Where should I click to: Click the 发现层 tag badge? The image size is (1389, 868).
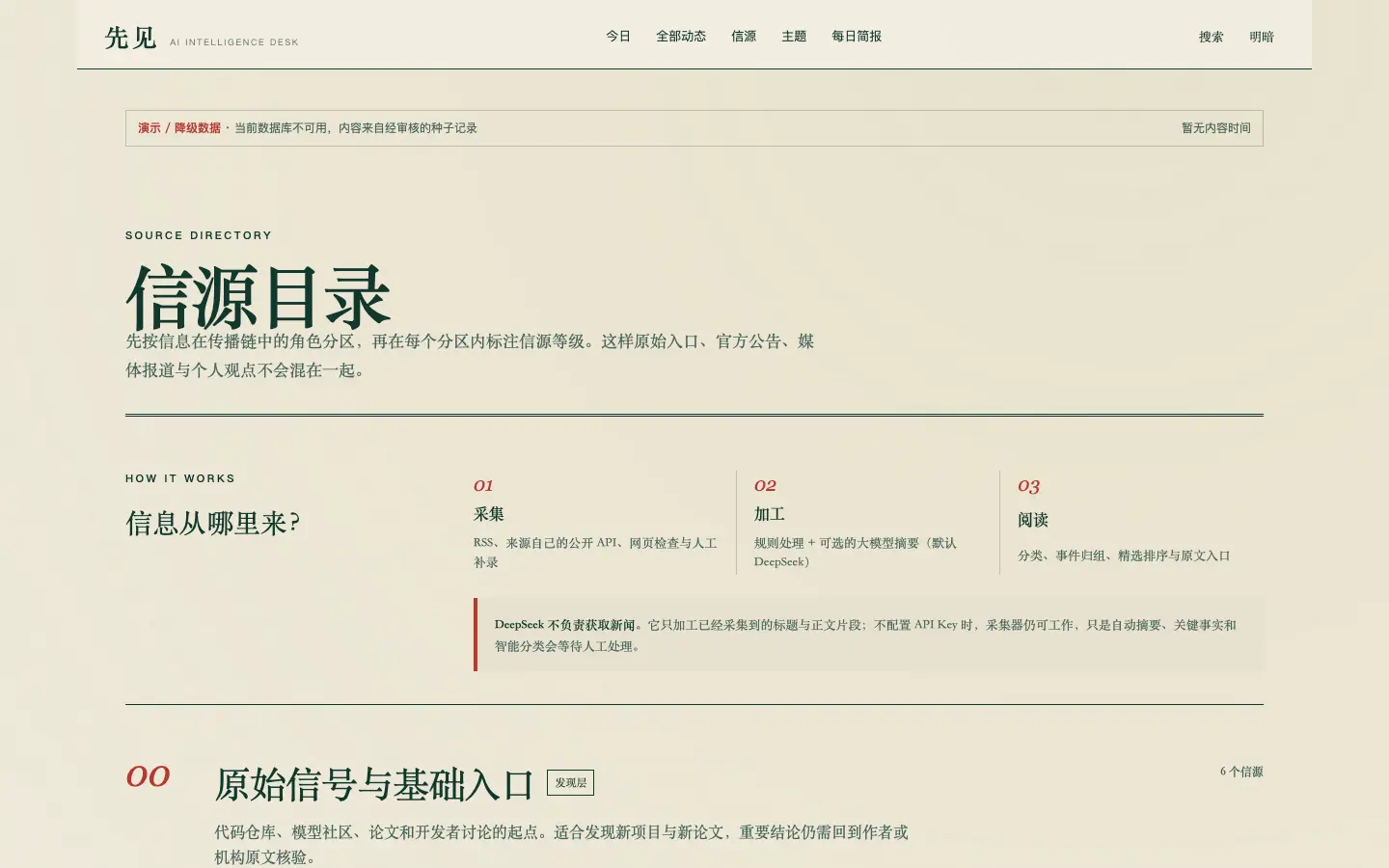click(x=570, y=782)
